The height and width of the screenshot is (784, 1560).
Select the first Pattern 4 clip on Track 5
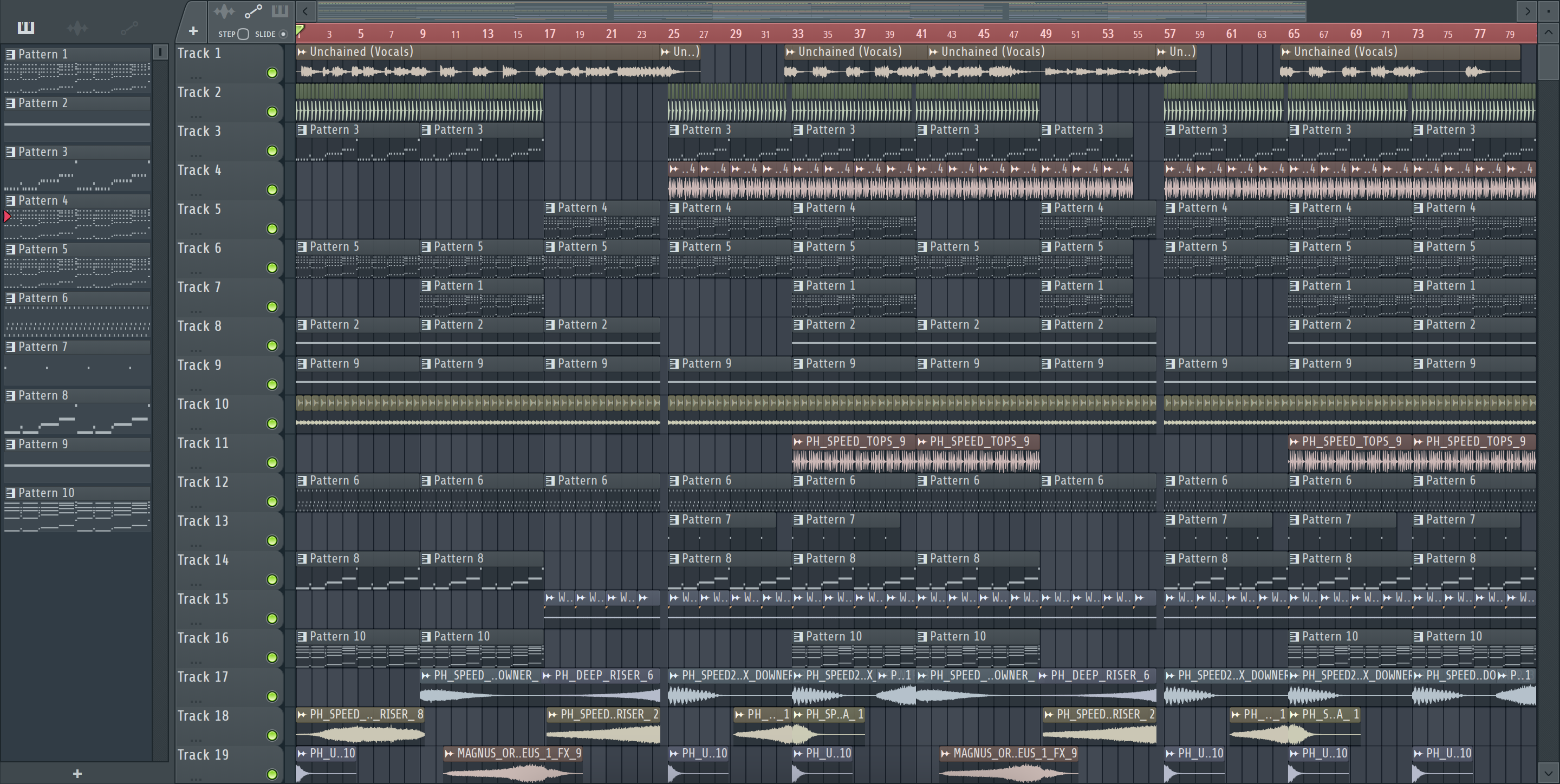tap(602, 220)
